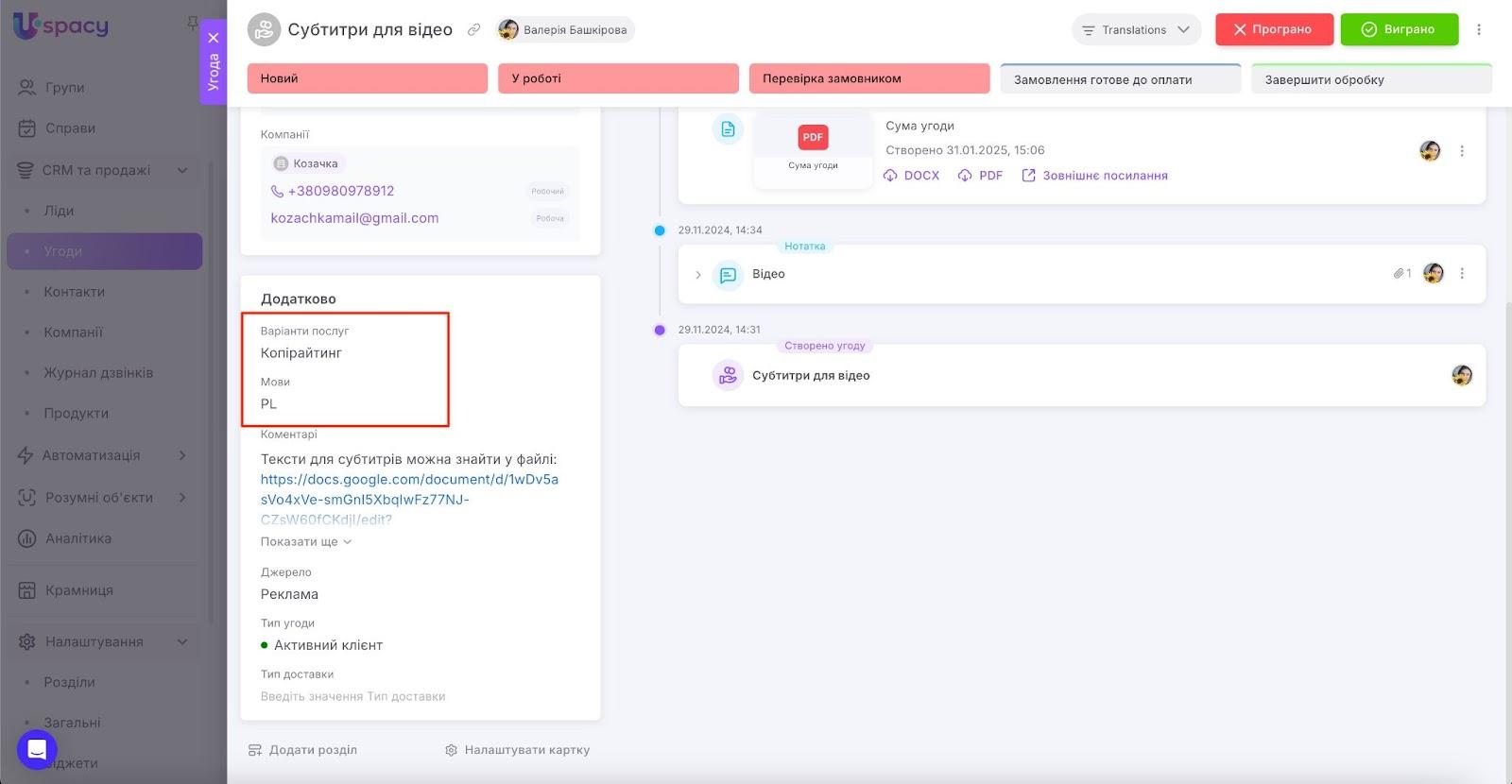The width and height of the screenshot is (1512, 784).
Task: Click Додати розділ
Action: 302,750
